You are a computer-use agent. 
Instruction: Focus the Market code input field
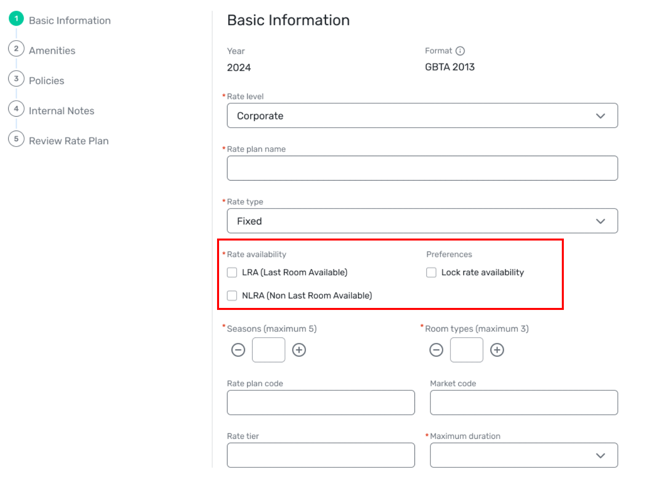tap(523, 402)
